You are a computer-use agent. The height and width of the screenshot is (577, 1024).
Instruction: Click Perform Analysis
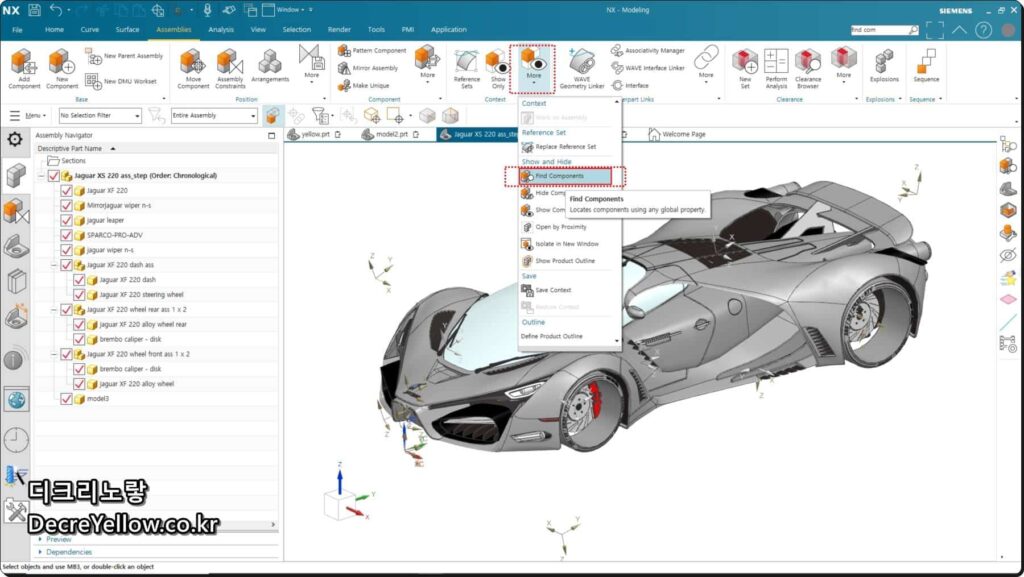(x=776, y=68)
